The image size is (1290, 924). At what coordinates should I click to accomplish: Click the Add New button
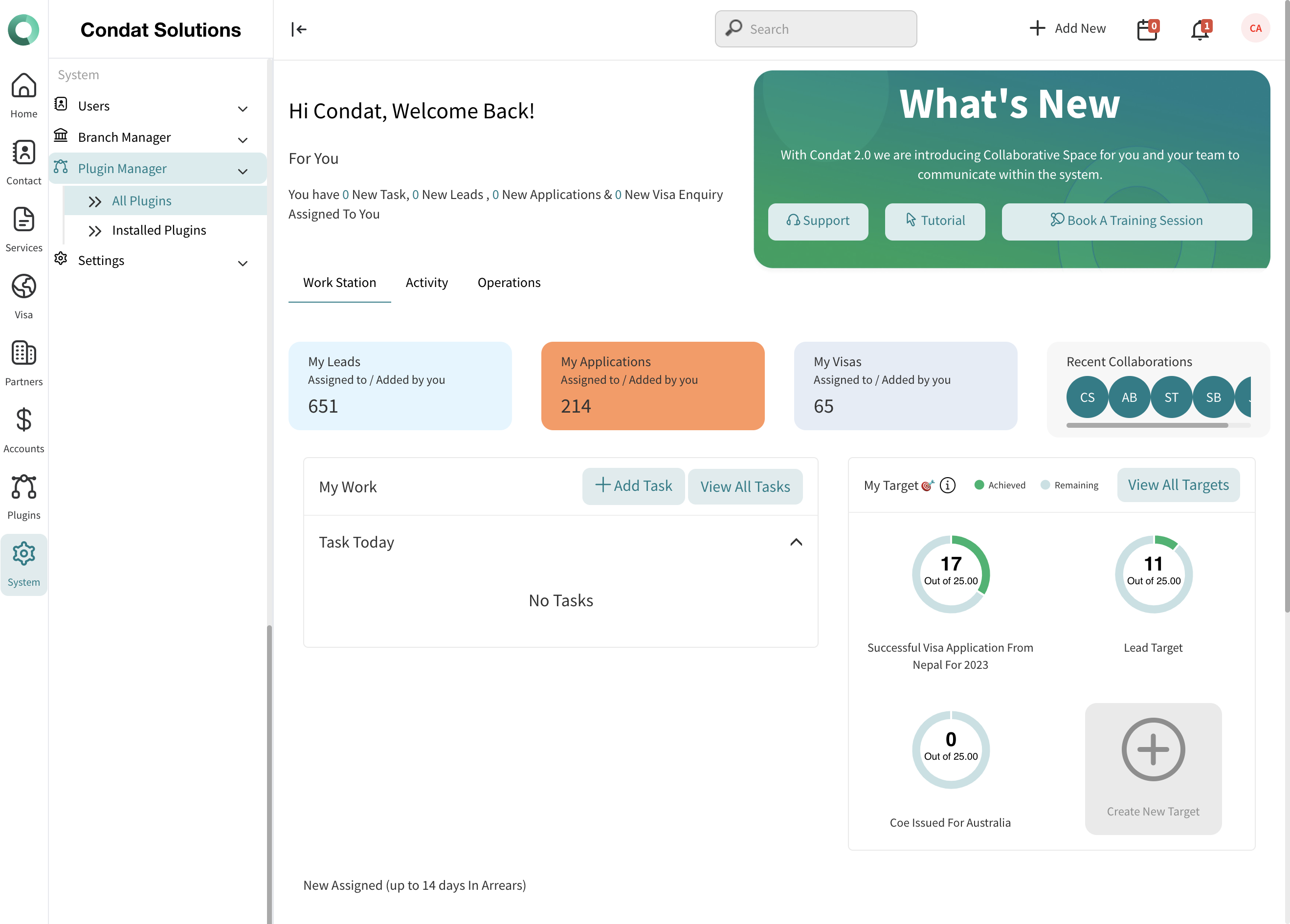[x=1067, y=28]
